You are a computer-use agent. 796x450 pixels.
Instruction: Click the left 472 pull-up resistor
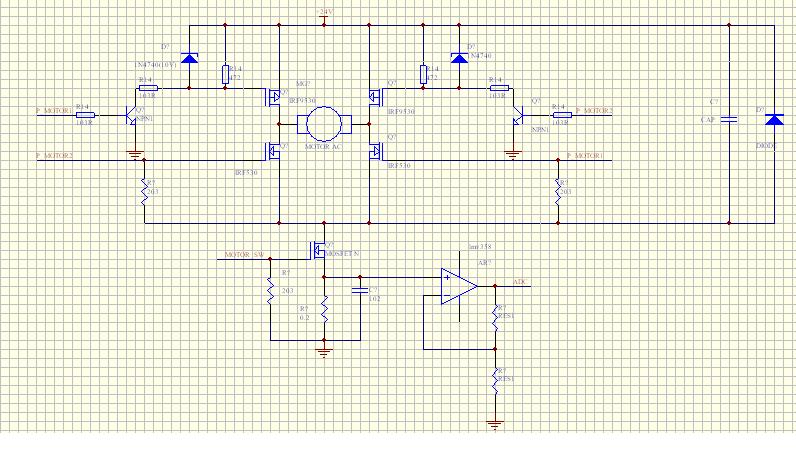(x=225, y=72)
